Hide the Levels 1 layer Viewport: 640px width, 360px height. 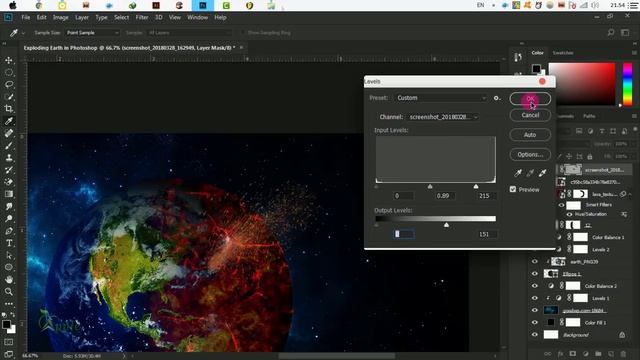coord(535,298)
